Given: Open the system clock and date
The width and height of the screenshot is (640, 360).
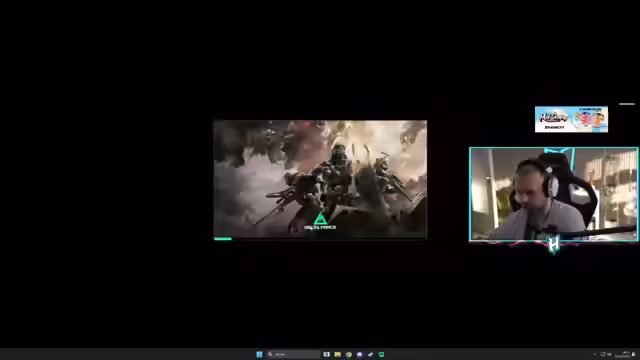Looking at the screenshot, I should click(x=623, y=354).
